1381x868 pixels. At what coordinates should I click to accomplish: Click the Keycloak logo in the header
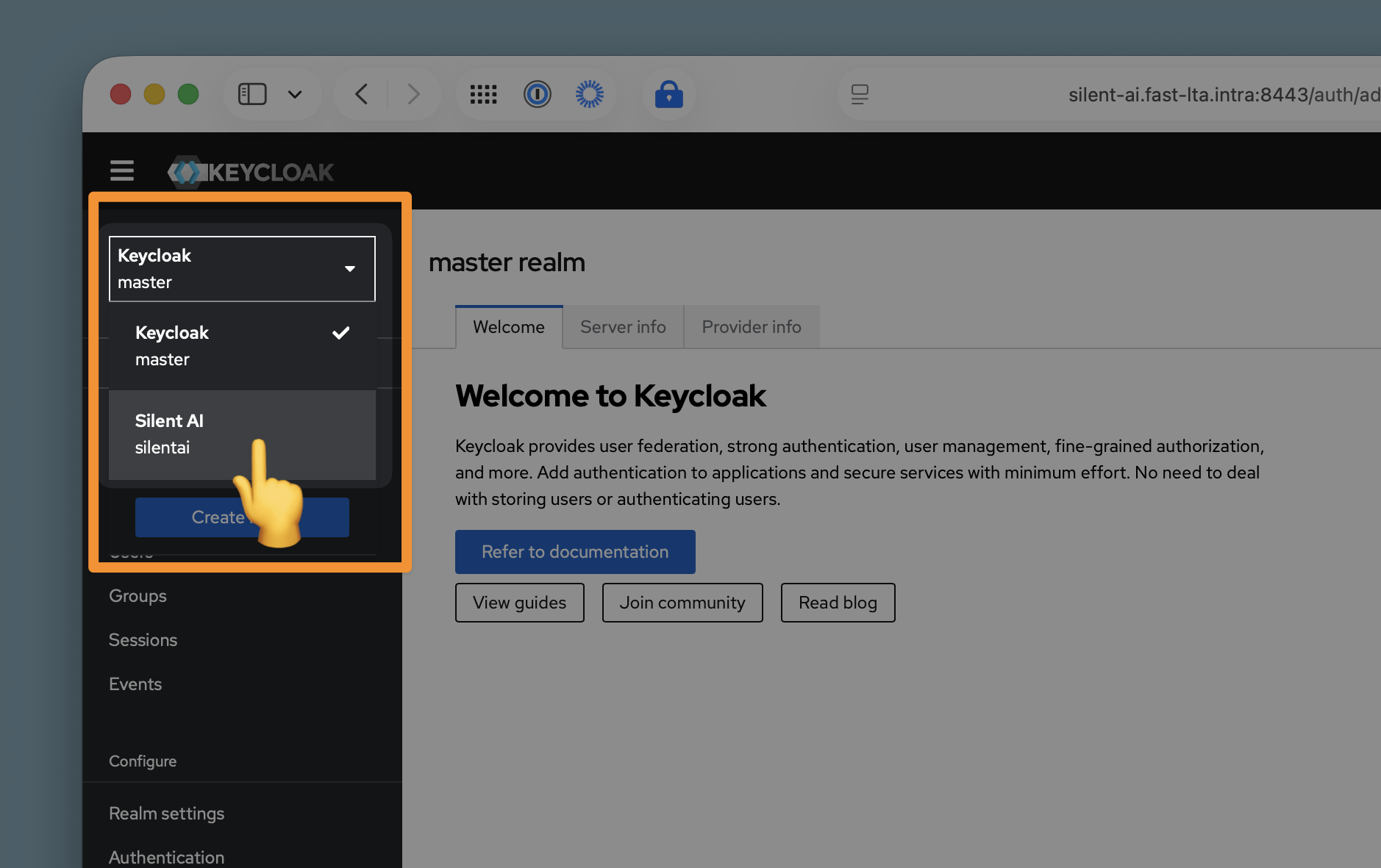pyautogui.click(x=251, y=172)
